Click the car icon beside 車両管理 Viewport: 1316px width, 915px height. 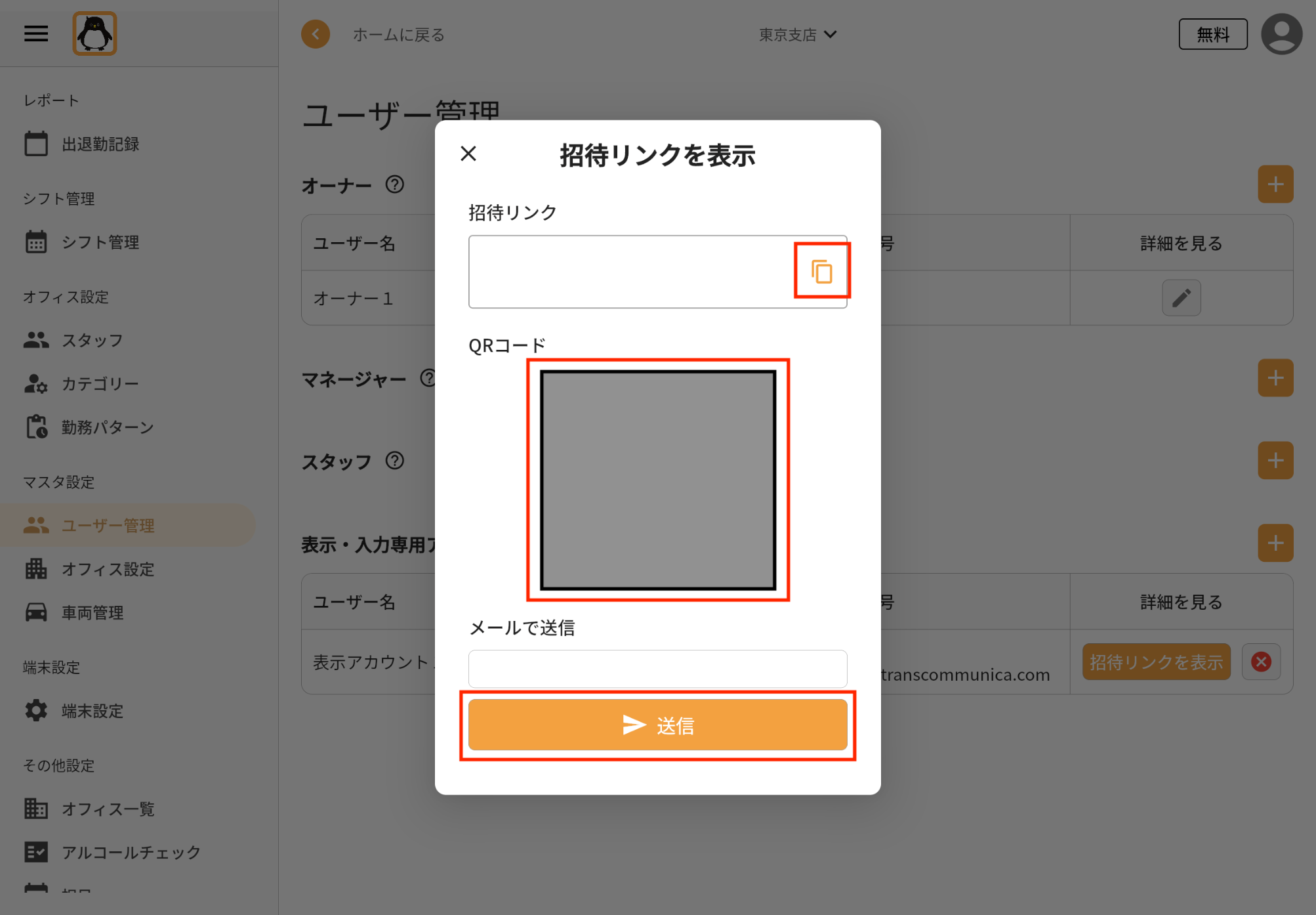point(36,612)
